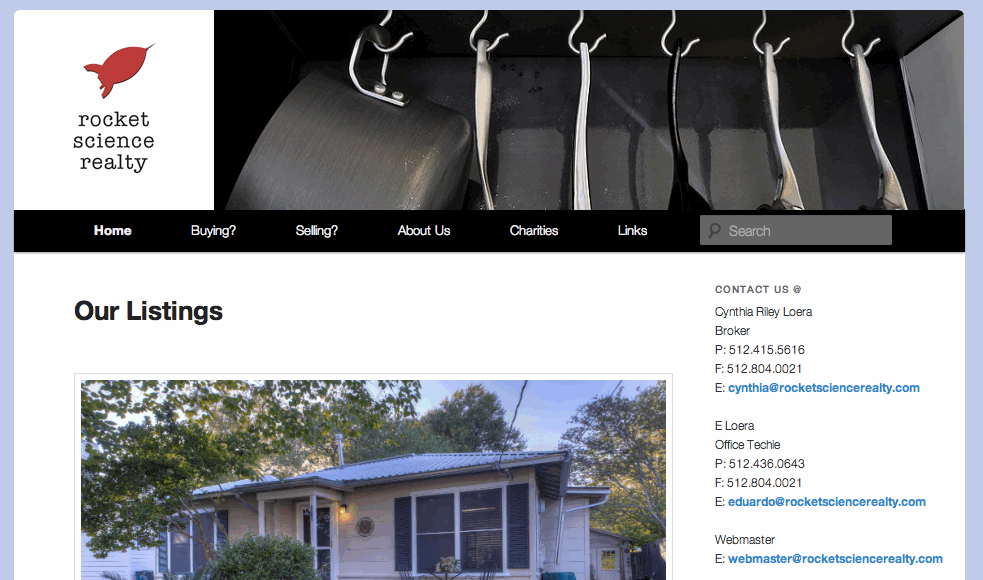The image size is (983, 580).
Task: Click E Loera's phone number 512.436.0643
Action: tap(766, 464)
